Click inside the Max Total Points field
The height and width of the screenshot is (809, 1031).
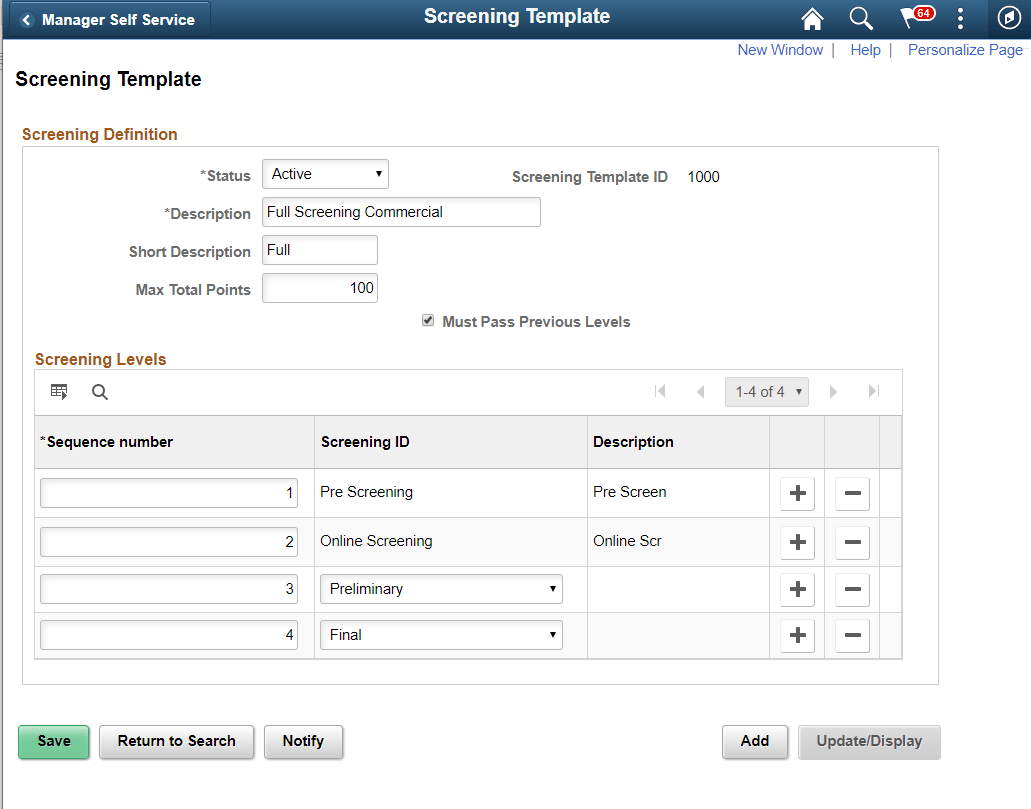click(320, 288)
